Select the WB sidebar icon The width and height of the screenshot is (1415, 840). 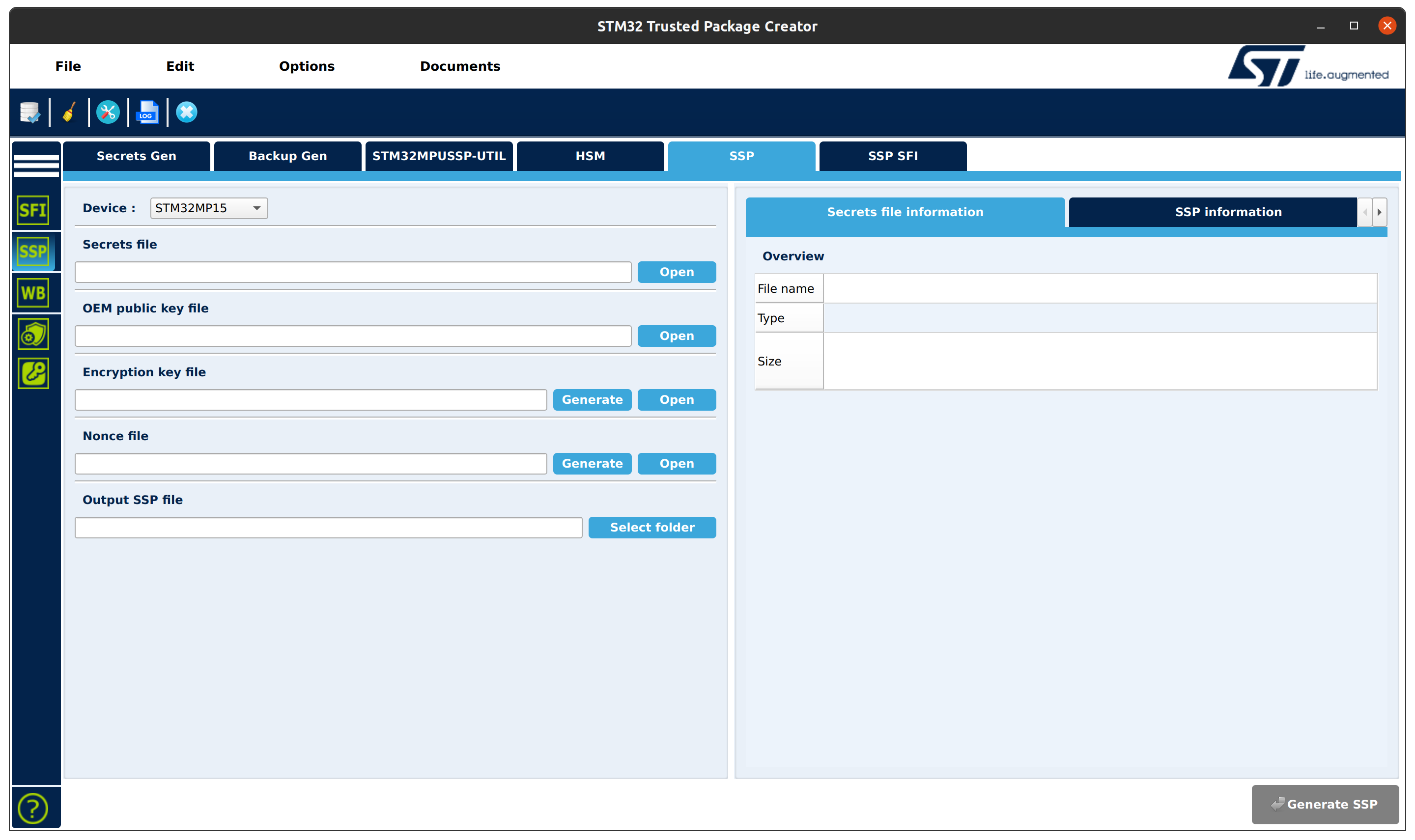(33, 293)
